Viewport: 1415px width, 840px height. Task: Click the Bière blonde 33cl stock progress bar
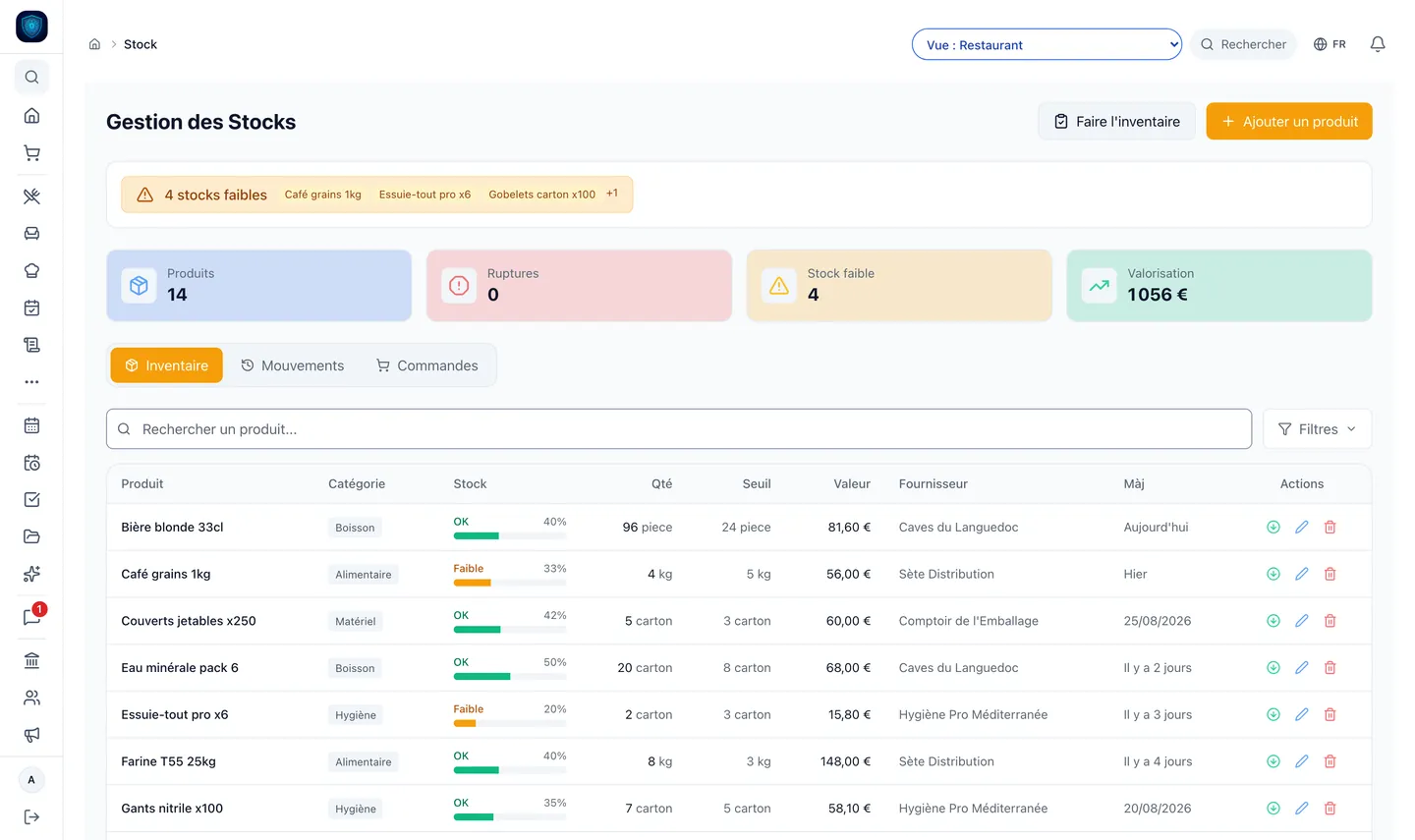(x=510, y=535)
